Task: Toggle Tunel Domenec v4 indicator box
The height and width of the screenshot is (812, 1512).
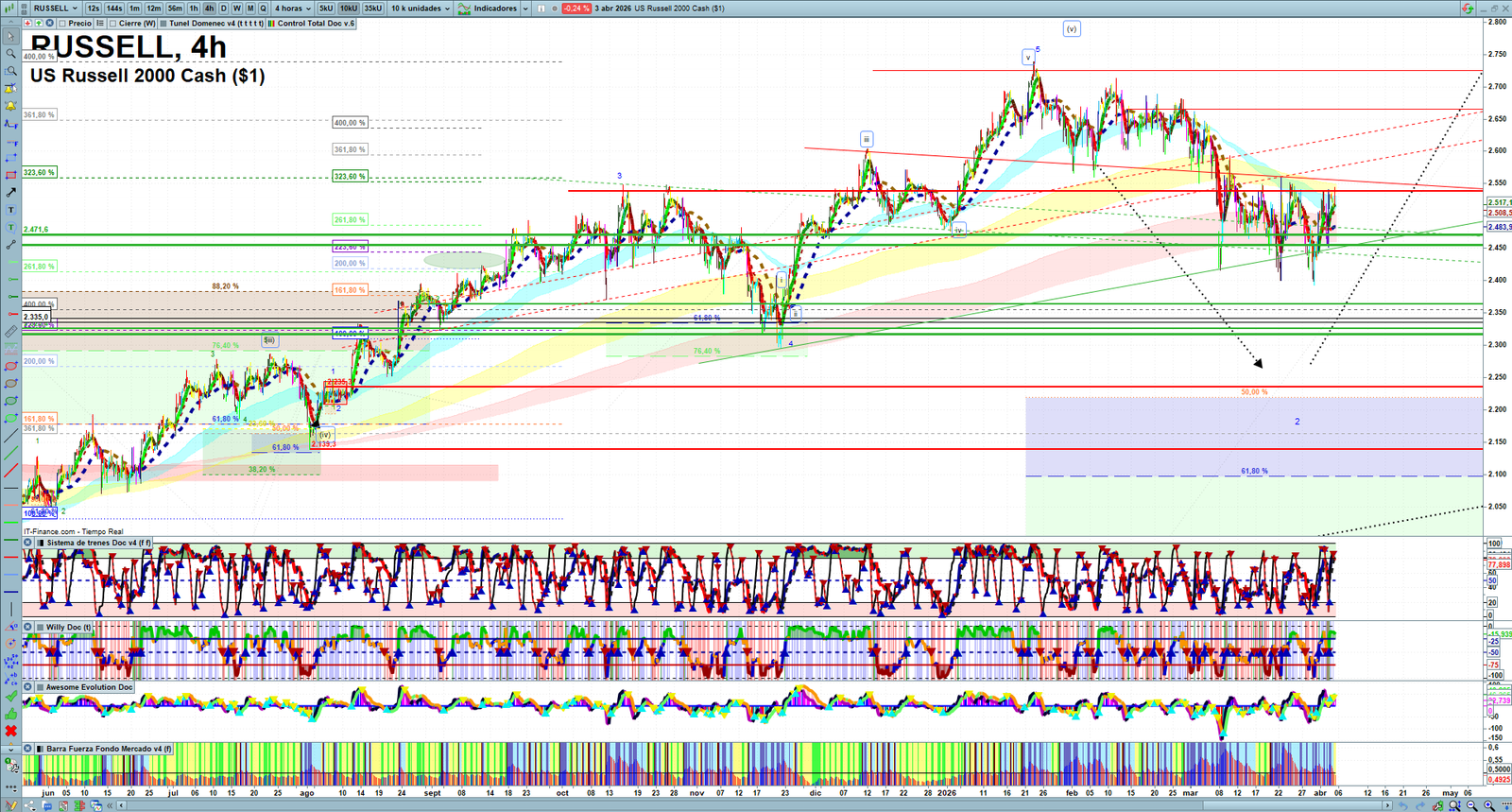Action: (163, 24)
